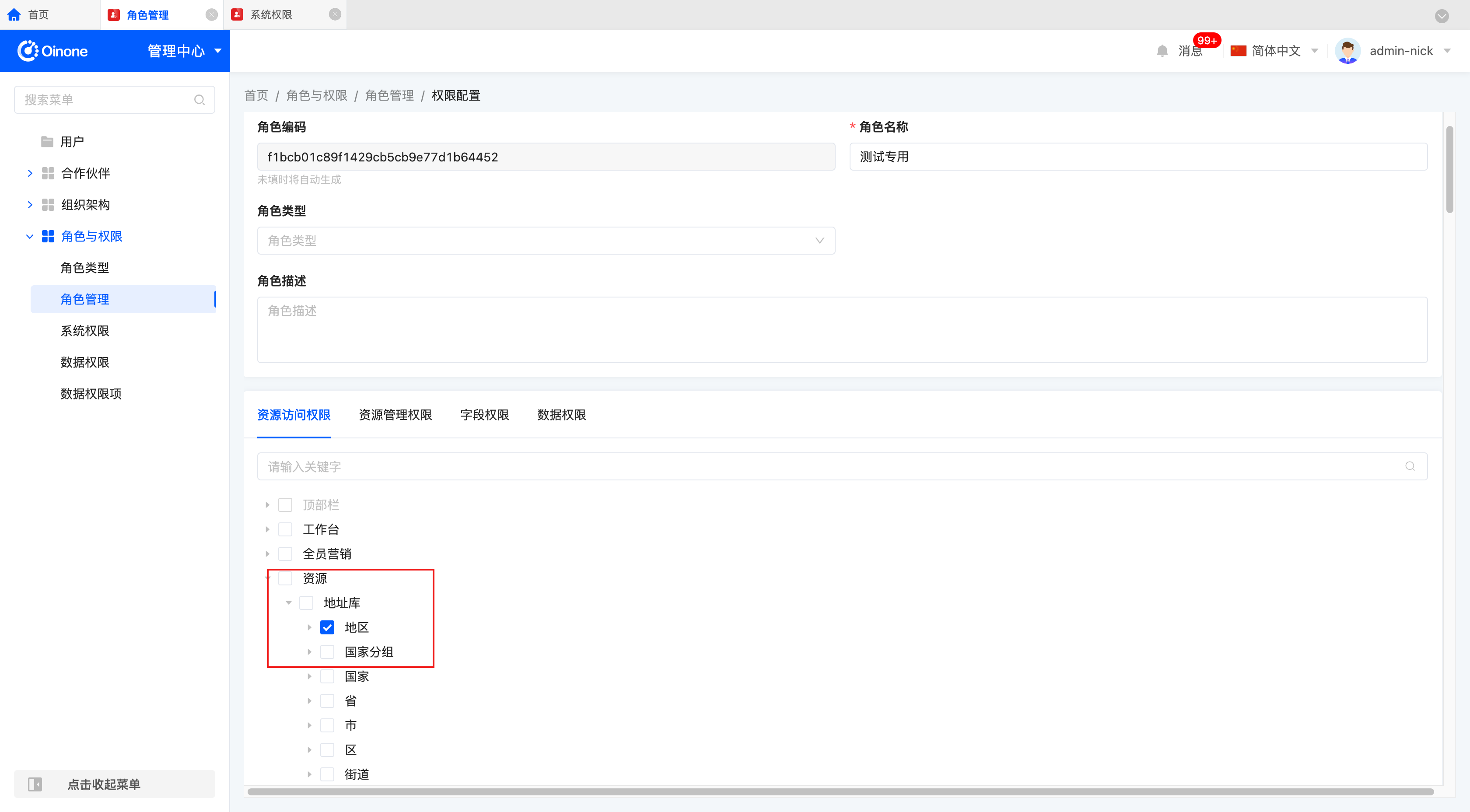Screen dimensions: 1470x812
Task: Click the tab list dropdown circle icon
Action: click(x=1442, y=16)
